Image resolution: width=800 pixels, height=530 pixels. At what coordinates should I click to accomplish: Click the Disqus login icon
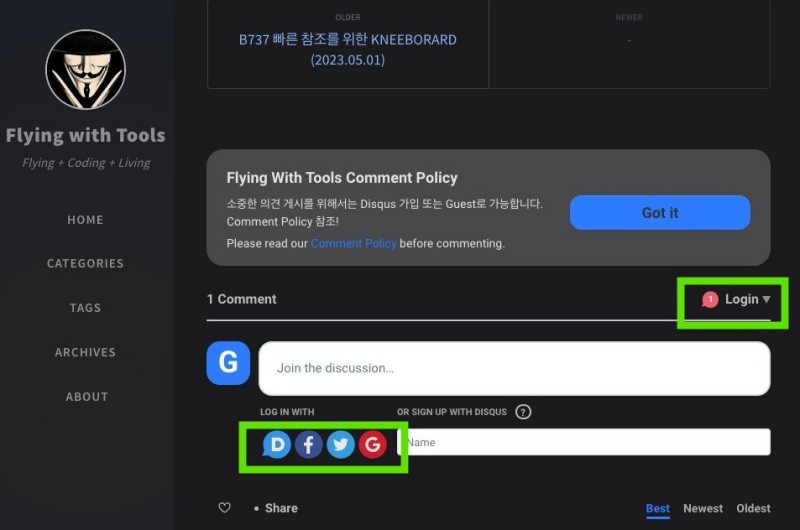(277, 445)
